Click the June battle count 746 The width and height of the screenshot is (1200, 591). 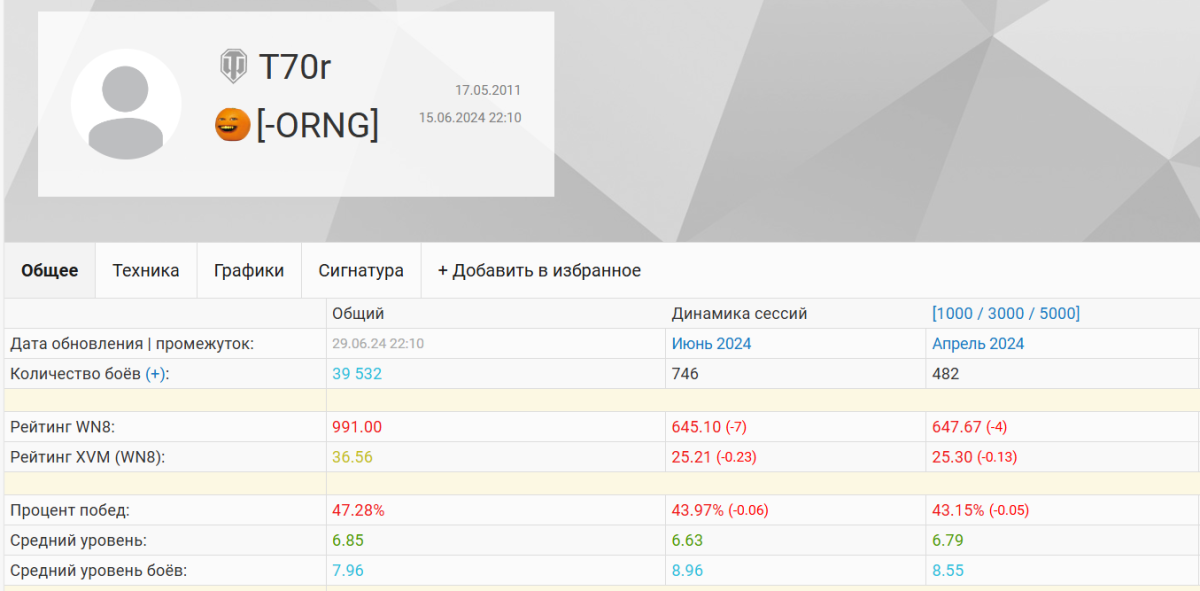[685, 373]
